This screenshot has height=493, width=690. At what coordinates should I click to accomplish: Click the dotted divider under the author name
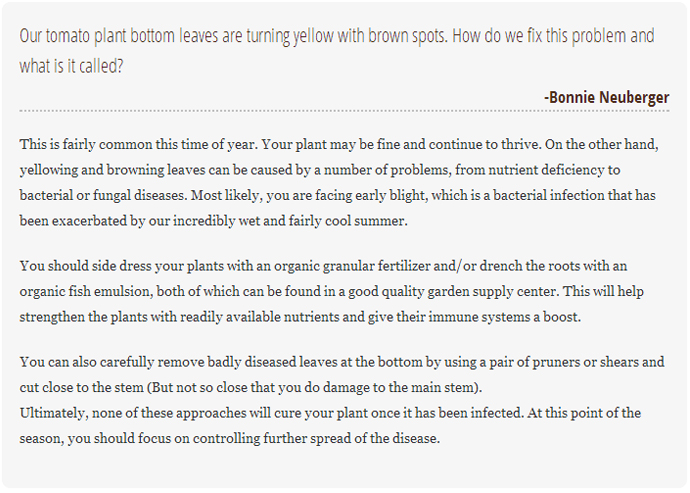(x=344, y=111)
